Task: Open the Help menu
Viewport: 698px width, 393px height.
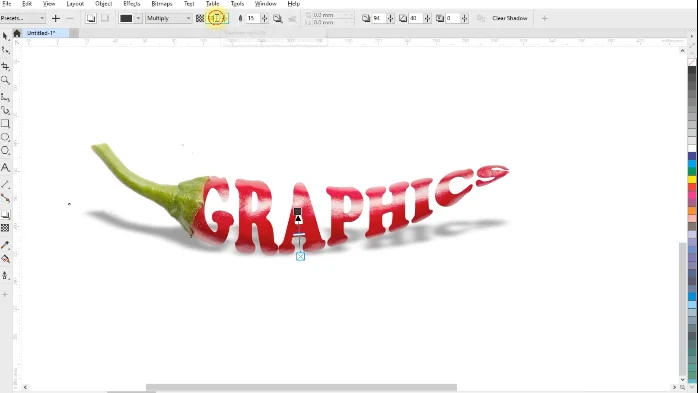Action: 293,4
